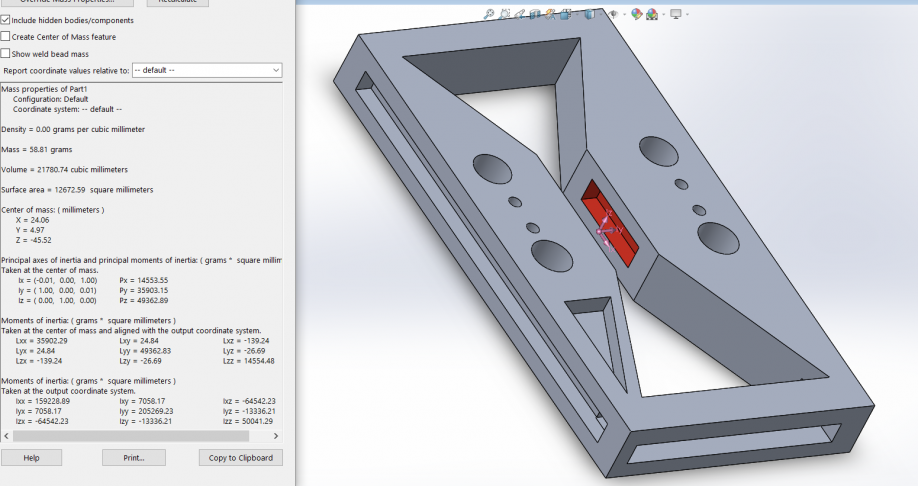Click the Iz = ( 0.00, 1.00, 0.00) vector

tap(57, 300)
